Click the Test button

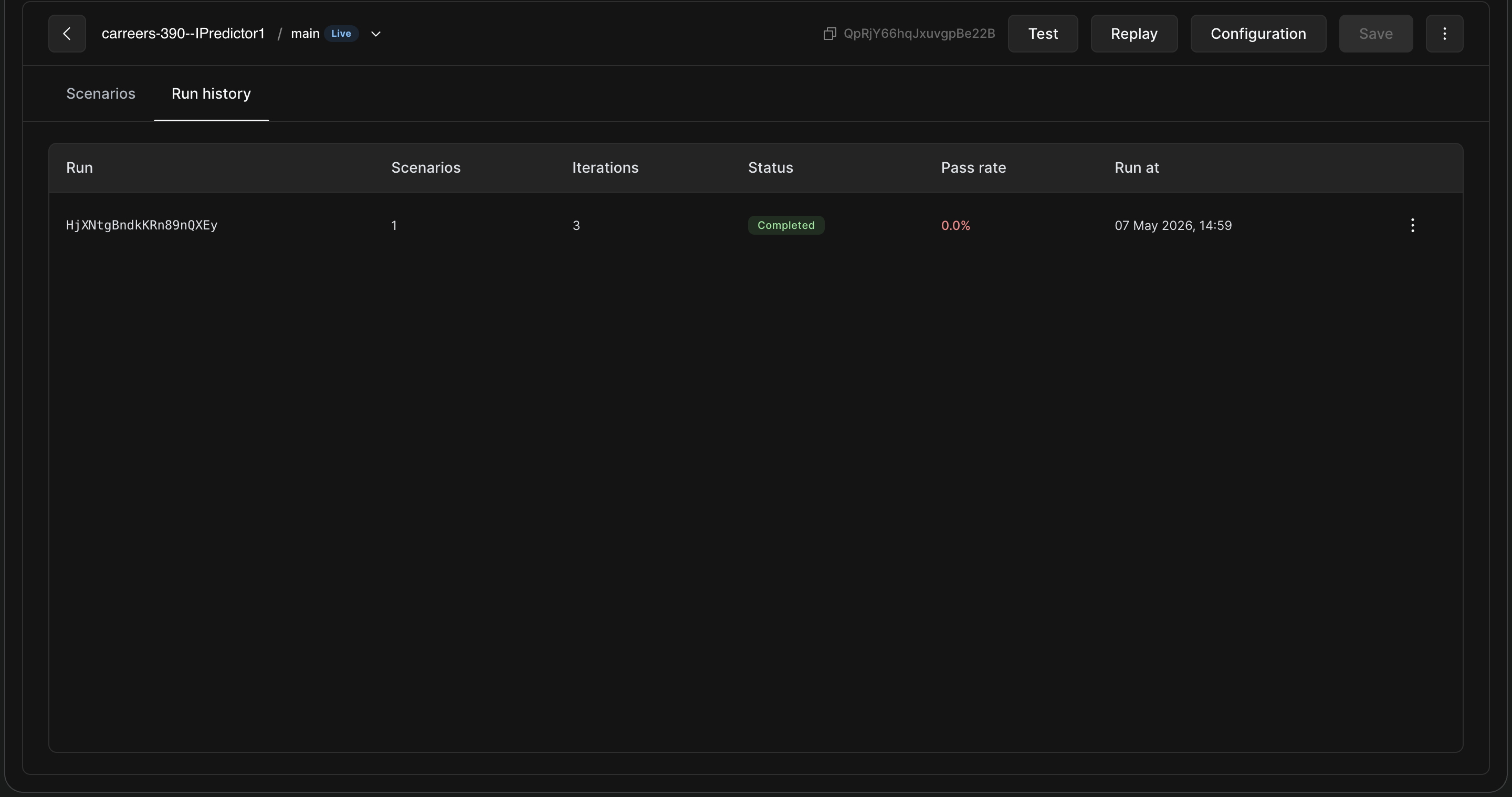(x=1043, y=34)
